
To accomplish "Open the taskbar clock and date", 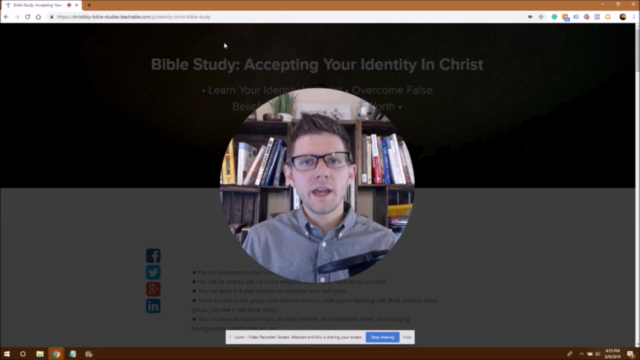I will tap(612, 354).
